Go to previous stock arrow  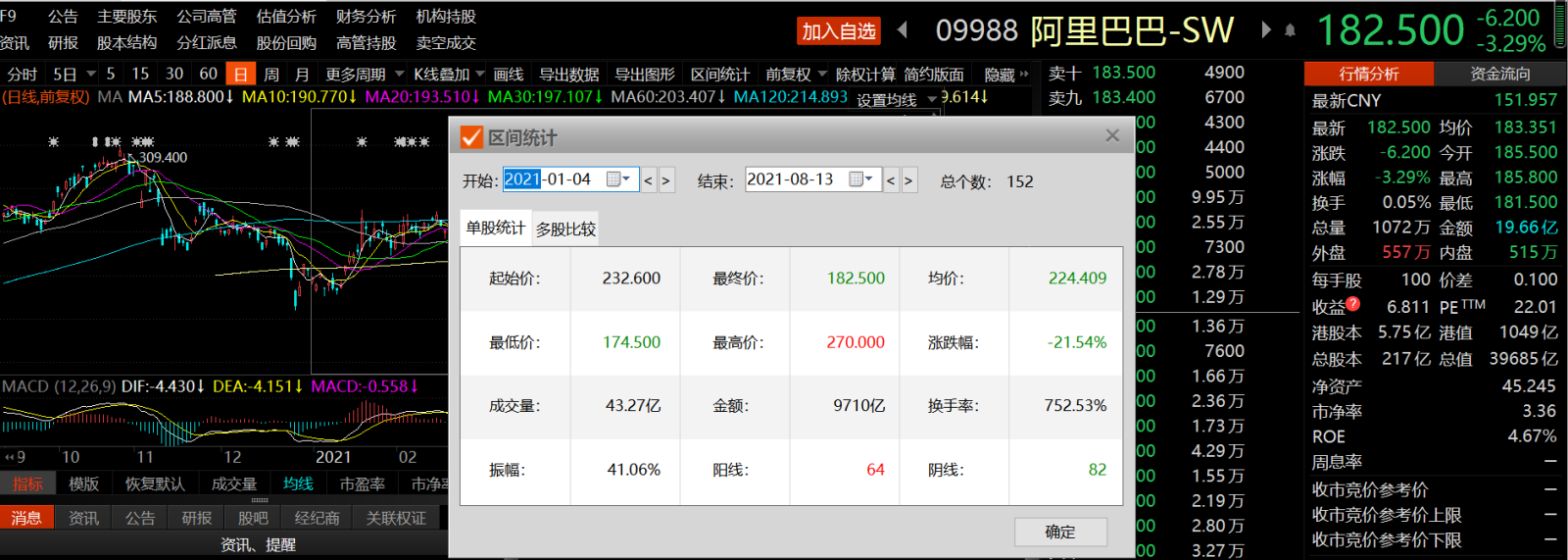pos(903,30)
